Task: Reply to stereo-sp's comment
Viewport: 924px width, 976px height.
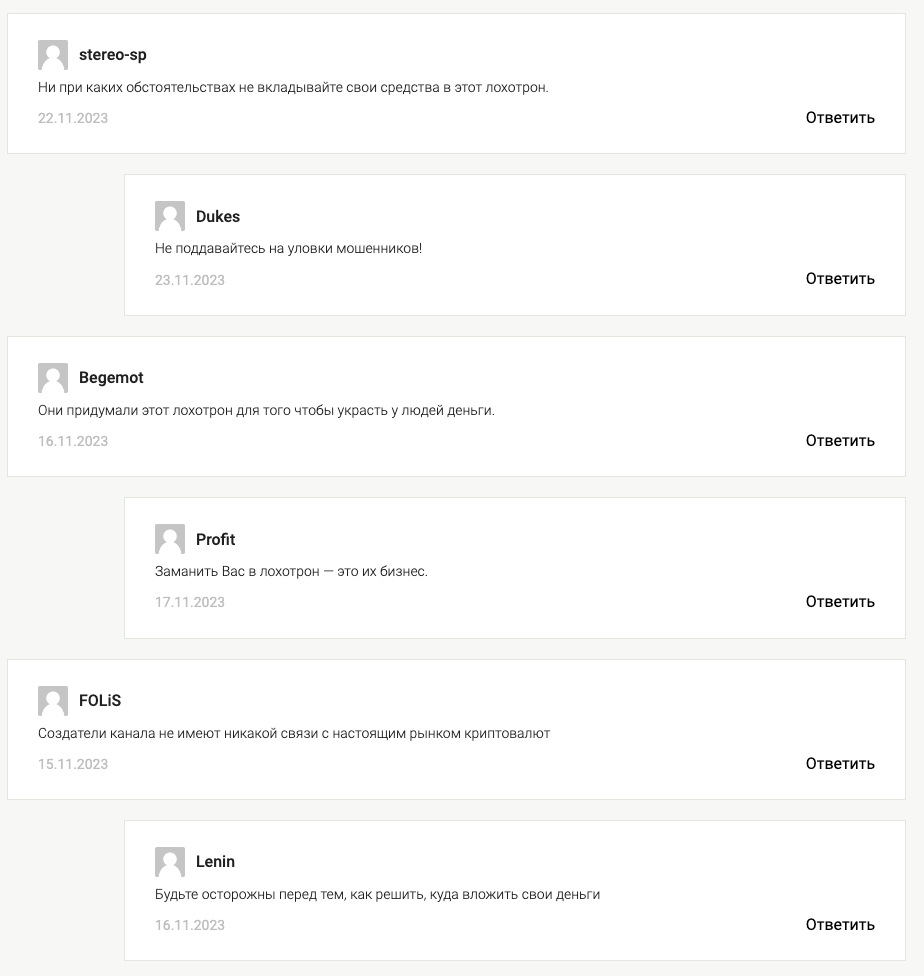Action: coord(840,118)
